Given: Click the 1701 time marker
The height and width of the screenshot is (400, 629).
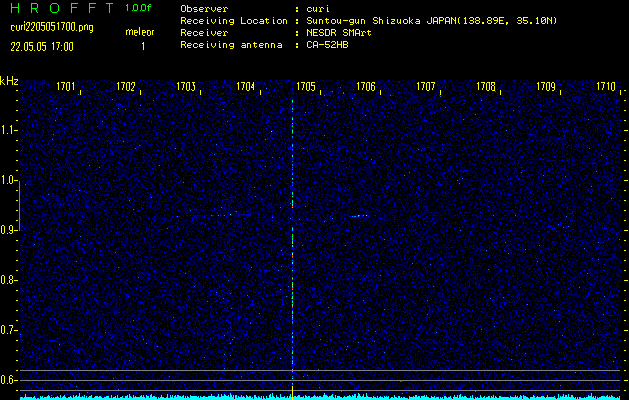Looking at the screenshot, I should [x=66, y=87].
